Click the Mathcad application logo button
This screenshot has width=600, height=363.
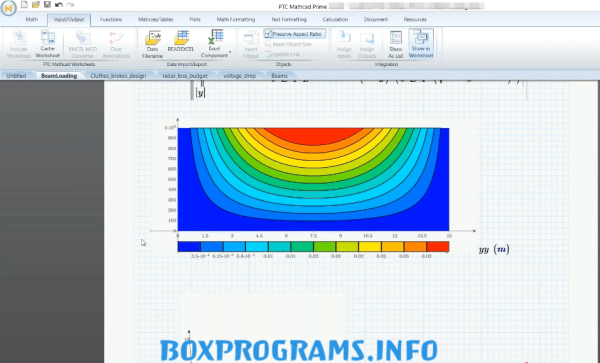tap(8, 8)
